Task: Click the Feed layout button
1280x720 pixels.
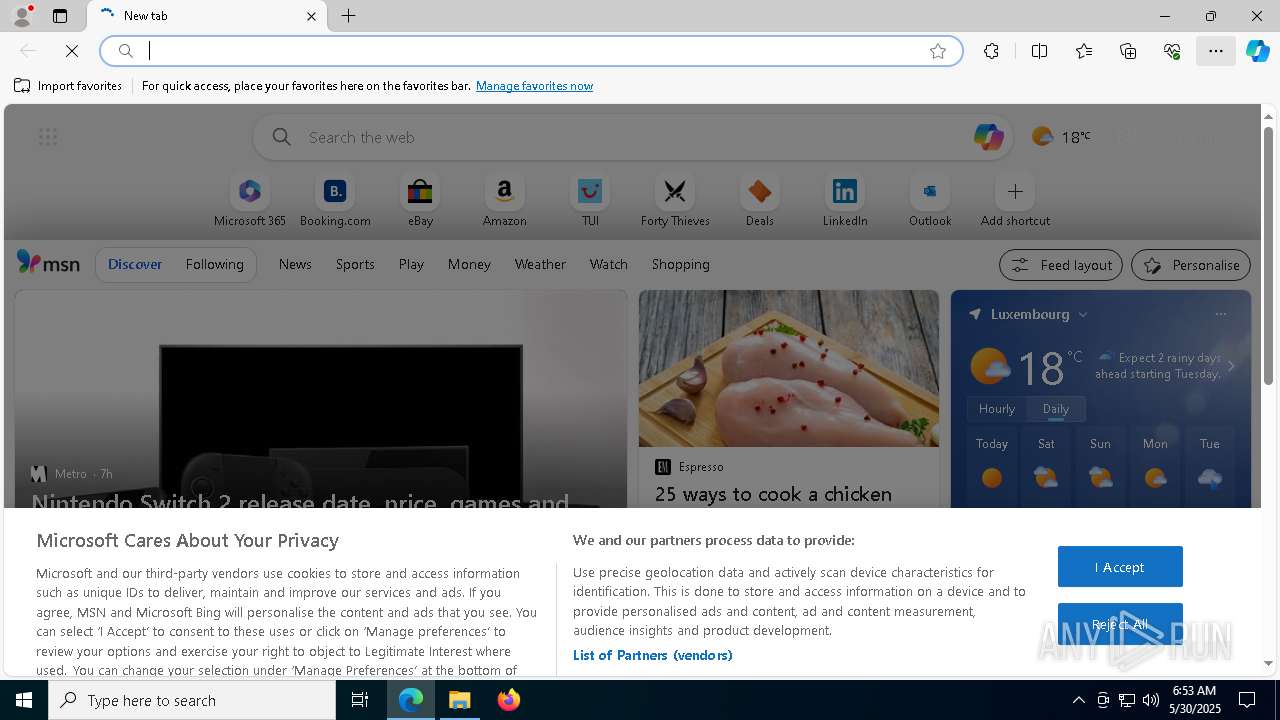Action: tap(1061, 265)
